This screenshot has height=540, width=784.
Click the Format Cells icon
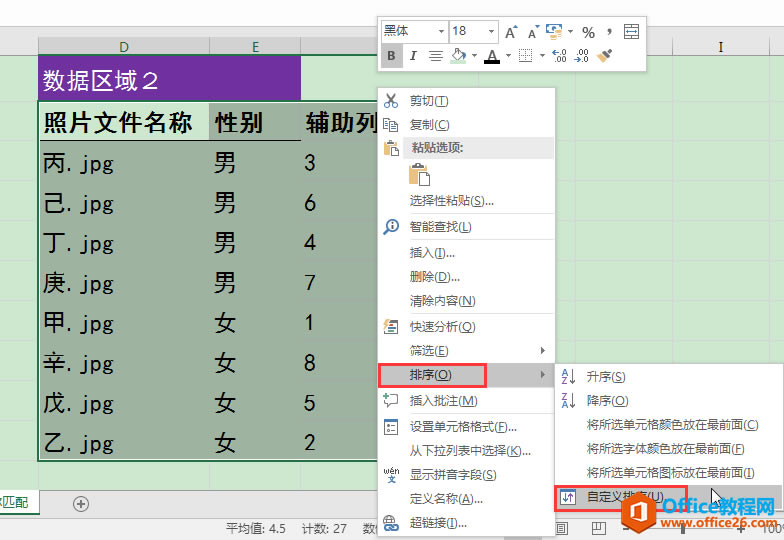pos(390,426)
